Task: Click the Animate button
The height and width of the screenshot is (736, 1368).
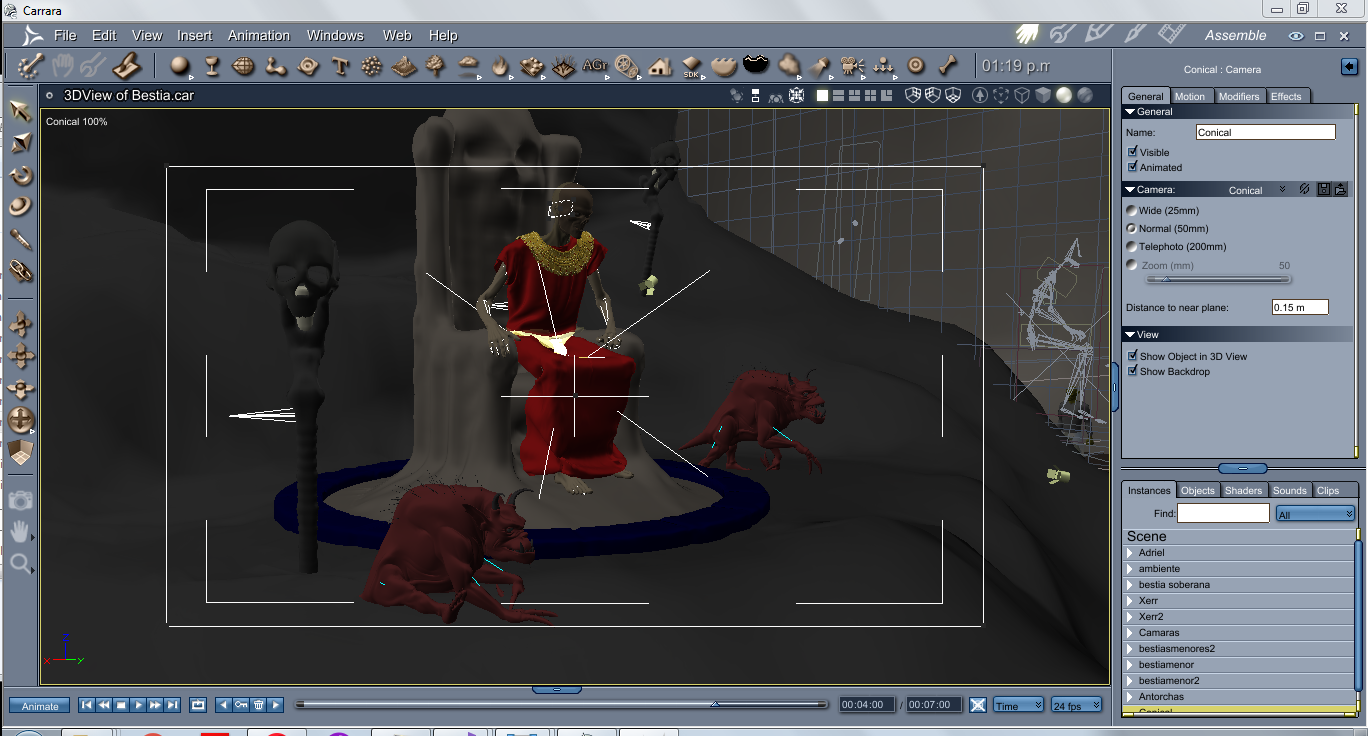Action: [x=40, y=706]
